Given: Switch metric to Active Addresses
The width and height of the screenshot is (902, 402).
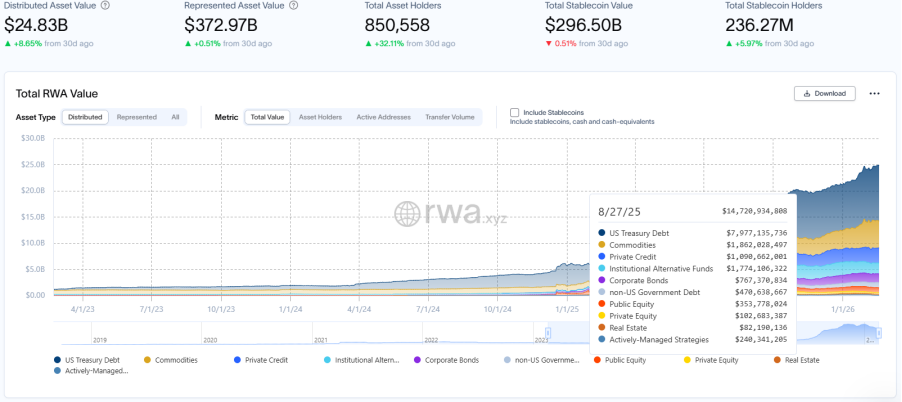Looking at the screenshot, I should [x=383, y=117].
